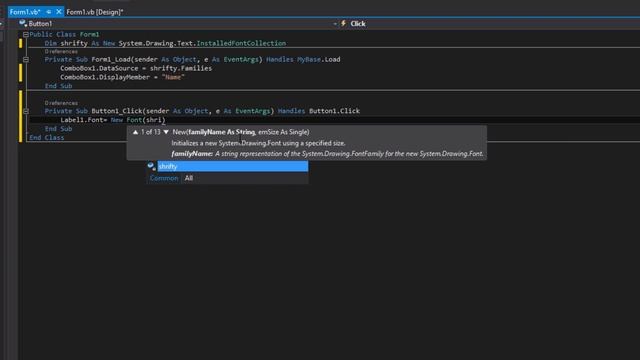640x360 pixels.
Task: Click the "Name" string literal
Action: (x=173, y=77)
